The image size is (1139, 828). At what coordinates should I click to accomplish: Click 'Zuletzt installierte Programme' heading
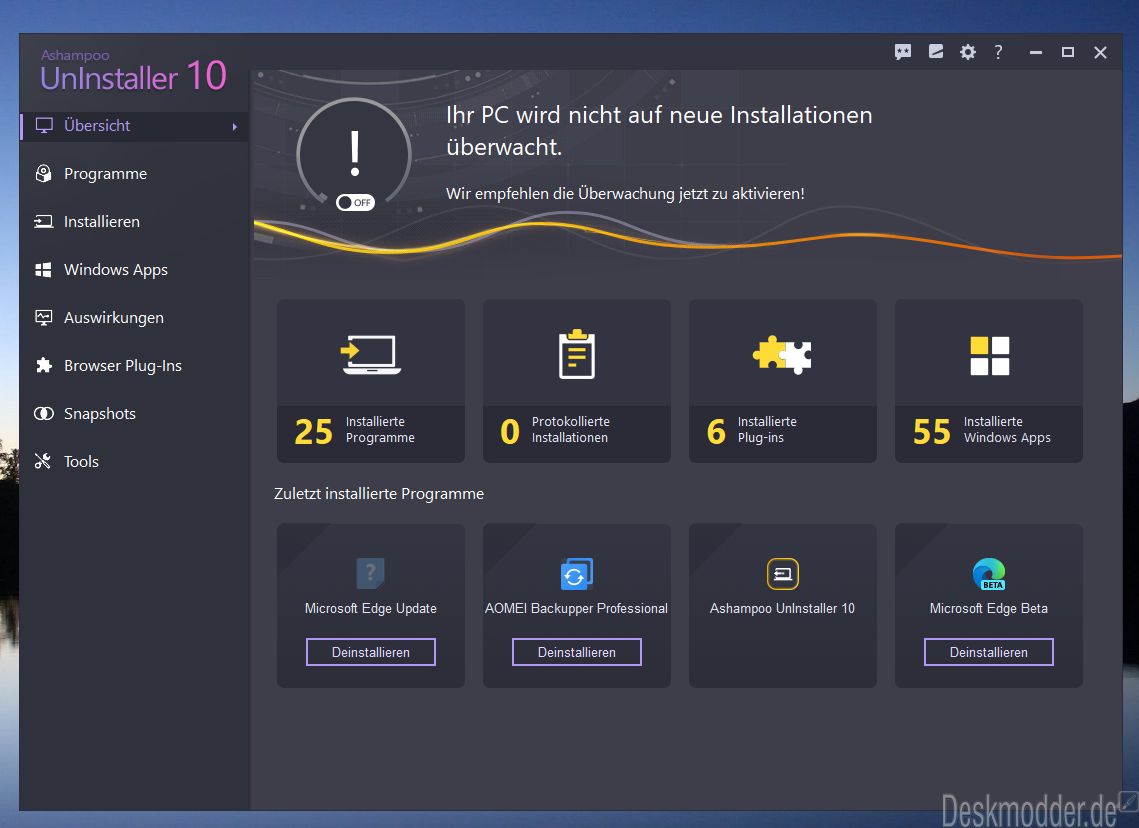(x=378, y=494)
